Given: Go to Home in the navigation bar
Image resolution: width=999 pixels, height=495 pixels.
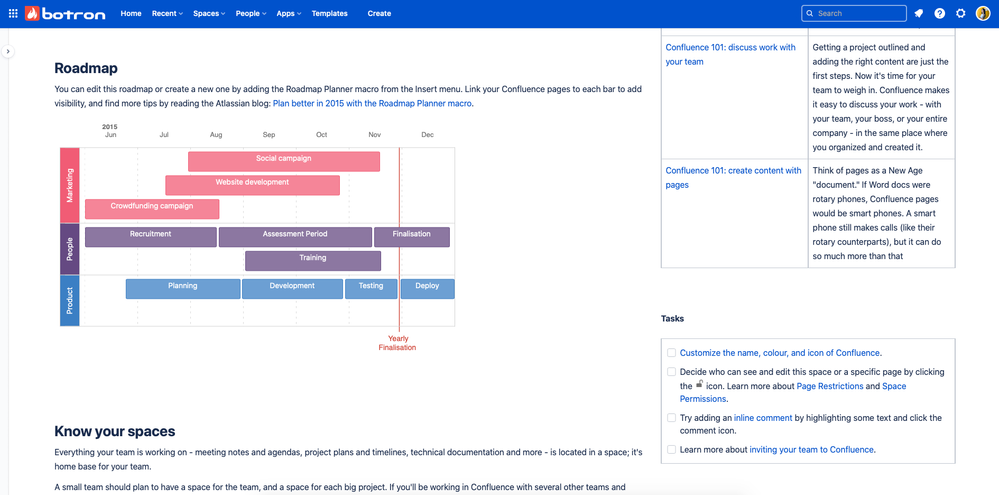Looking at the screenshot, I should coord(131,13).
